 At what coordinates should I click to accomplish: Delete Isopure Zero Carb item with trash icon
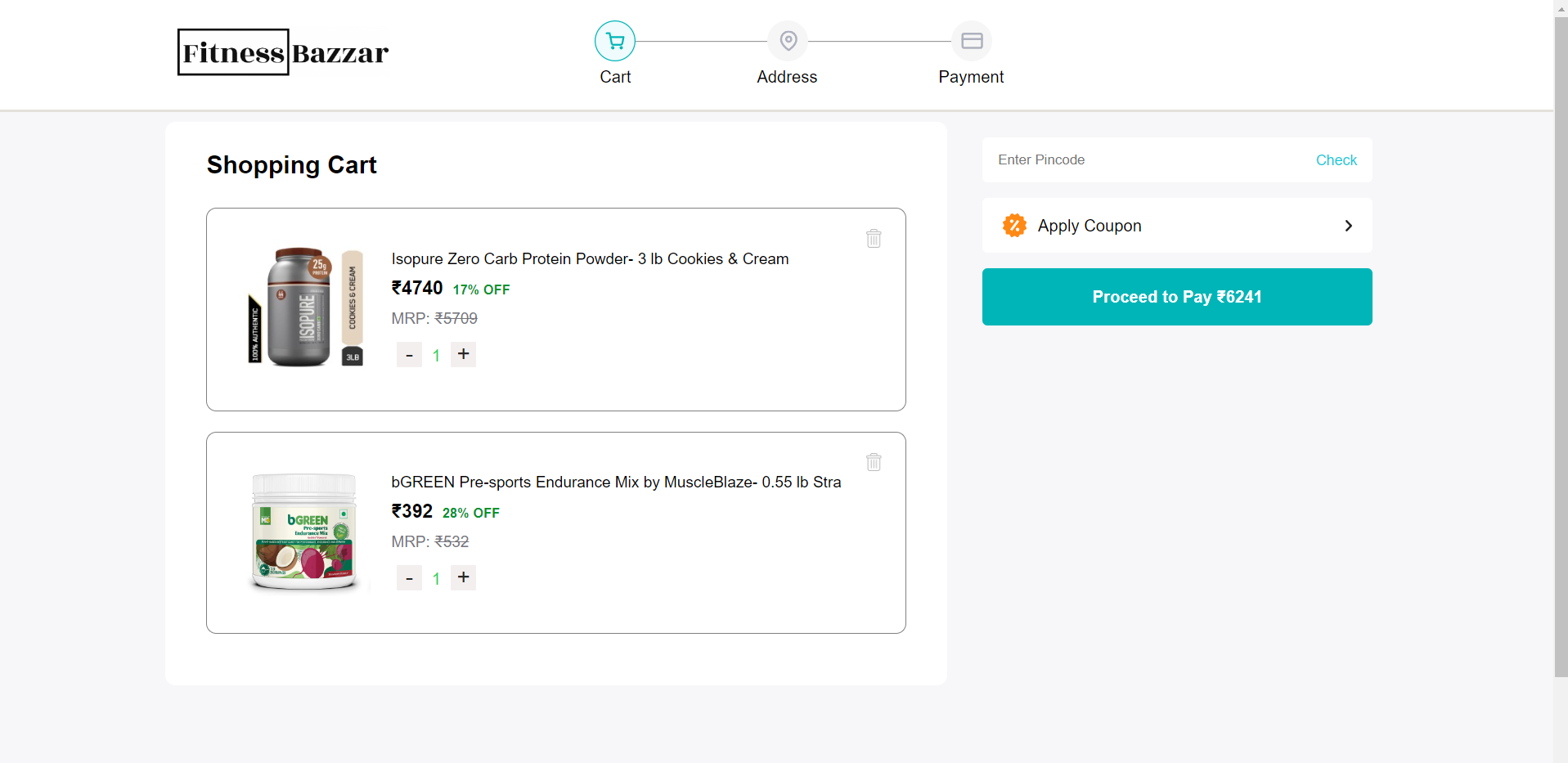pos(874,238)
